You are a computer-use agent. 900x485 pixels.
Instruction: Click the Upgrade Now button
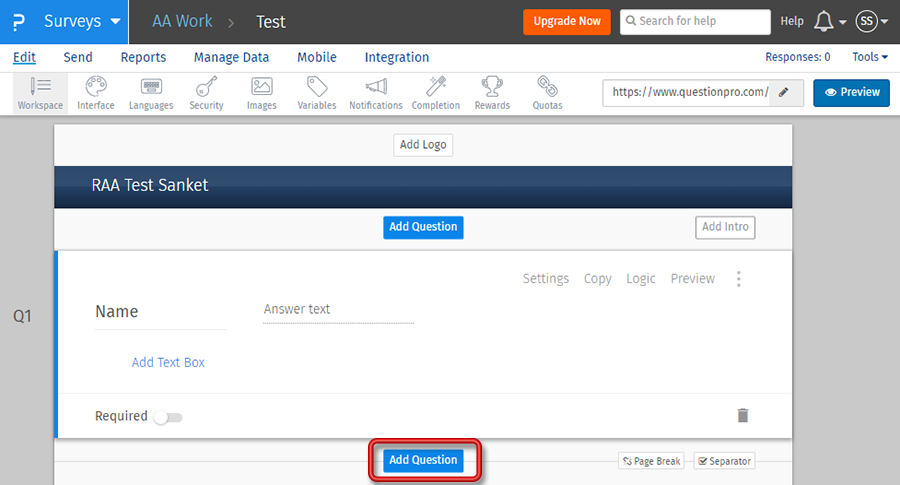tap(567, 22)
